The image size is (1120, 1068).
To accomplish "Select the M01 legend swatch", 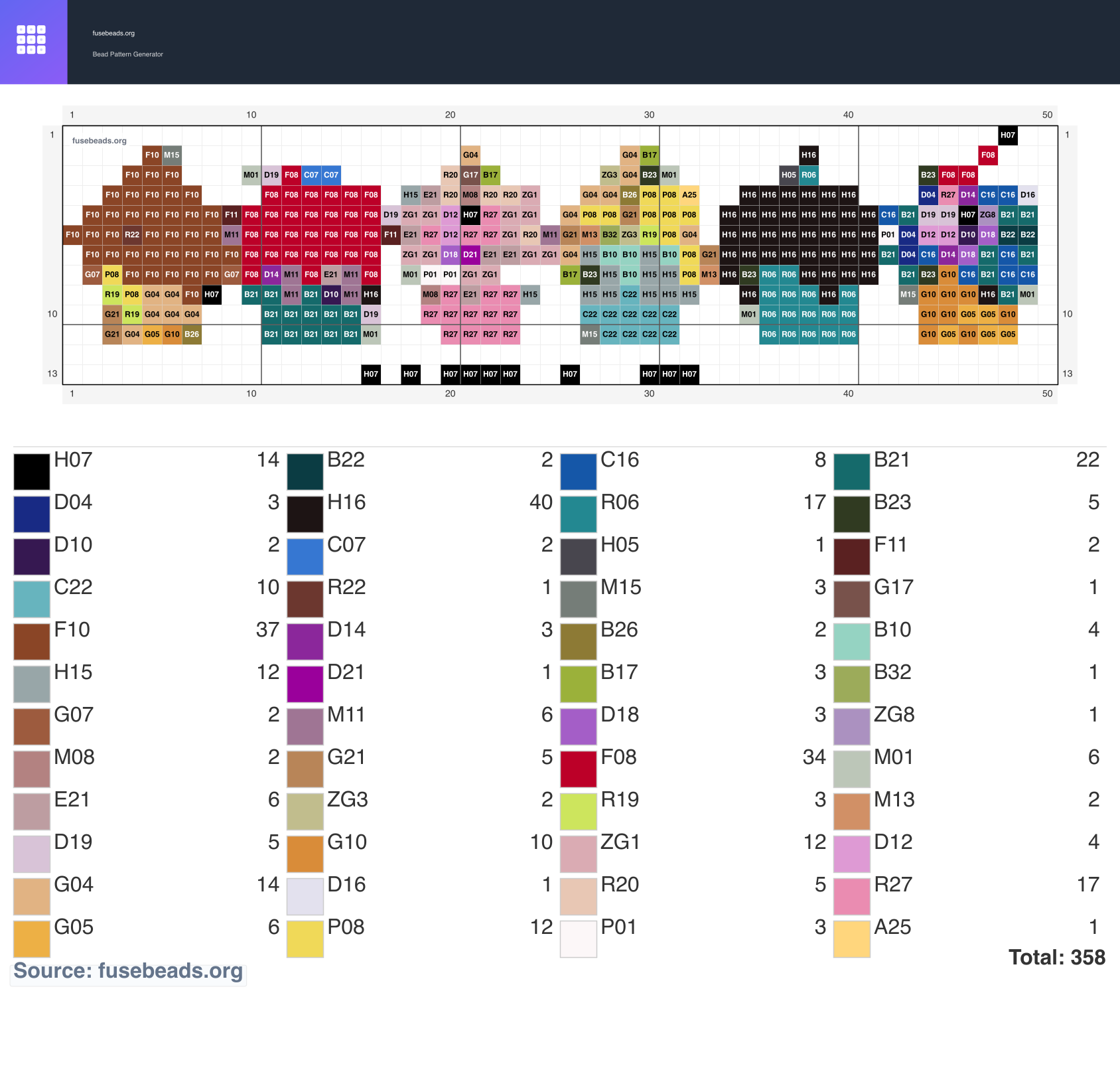I will pos(852,769).
